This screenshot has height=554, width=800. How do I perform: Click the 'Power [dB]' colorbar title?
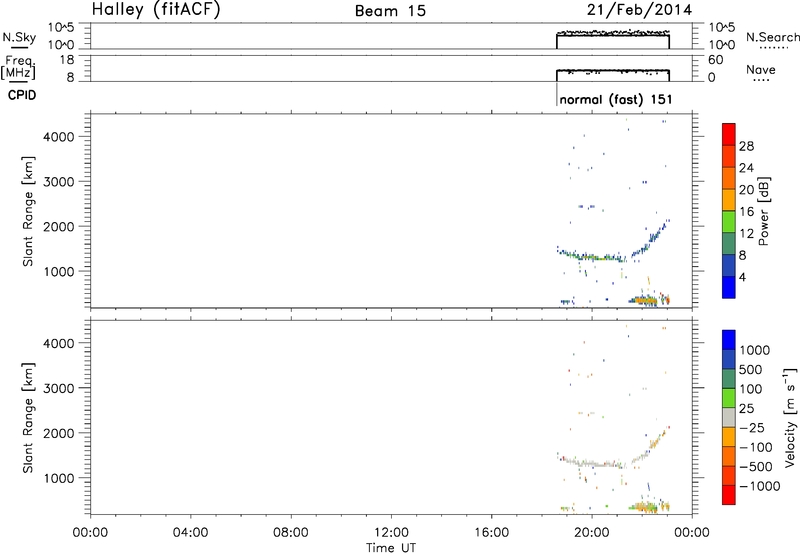tap(763, 211)
